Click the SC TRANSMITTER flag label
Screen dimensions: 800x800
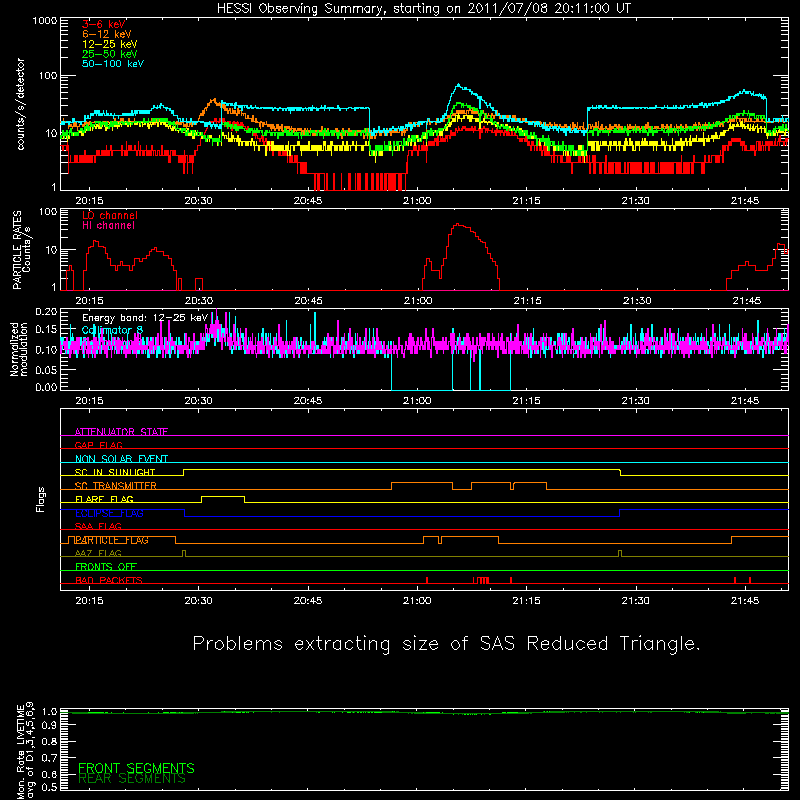(x=116, y=486)
